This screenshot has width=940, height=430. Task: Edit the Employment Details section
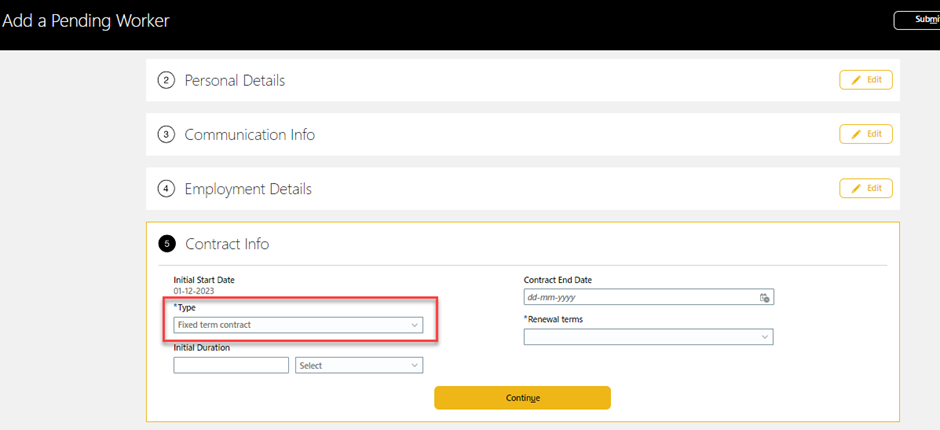[x=866, y=188]
